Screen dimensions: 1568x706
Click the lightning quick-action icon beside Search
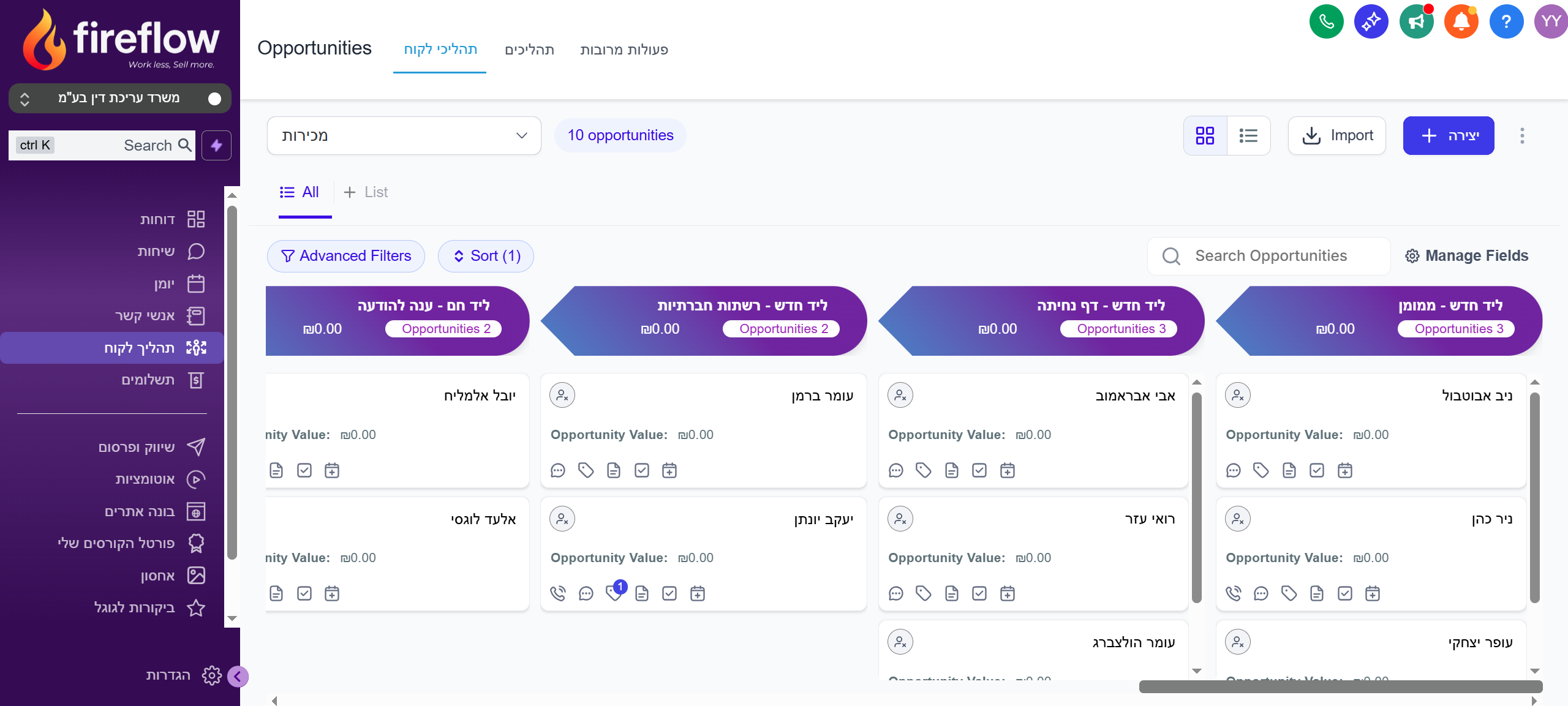coord(216,145)
